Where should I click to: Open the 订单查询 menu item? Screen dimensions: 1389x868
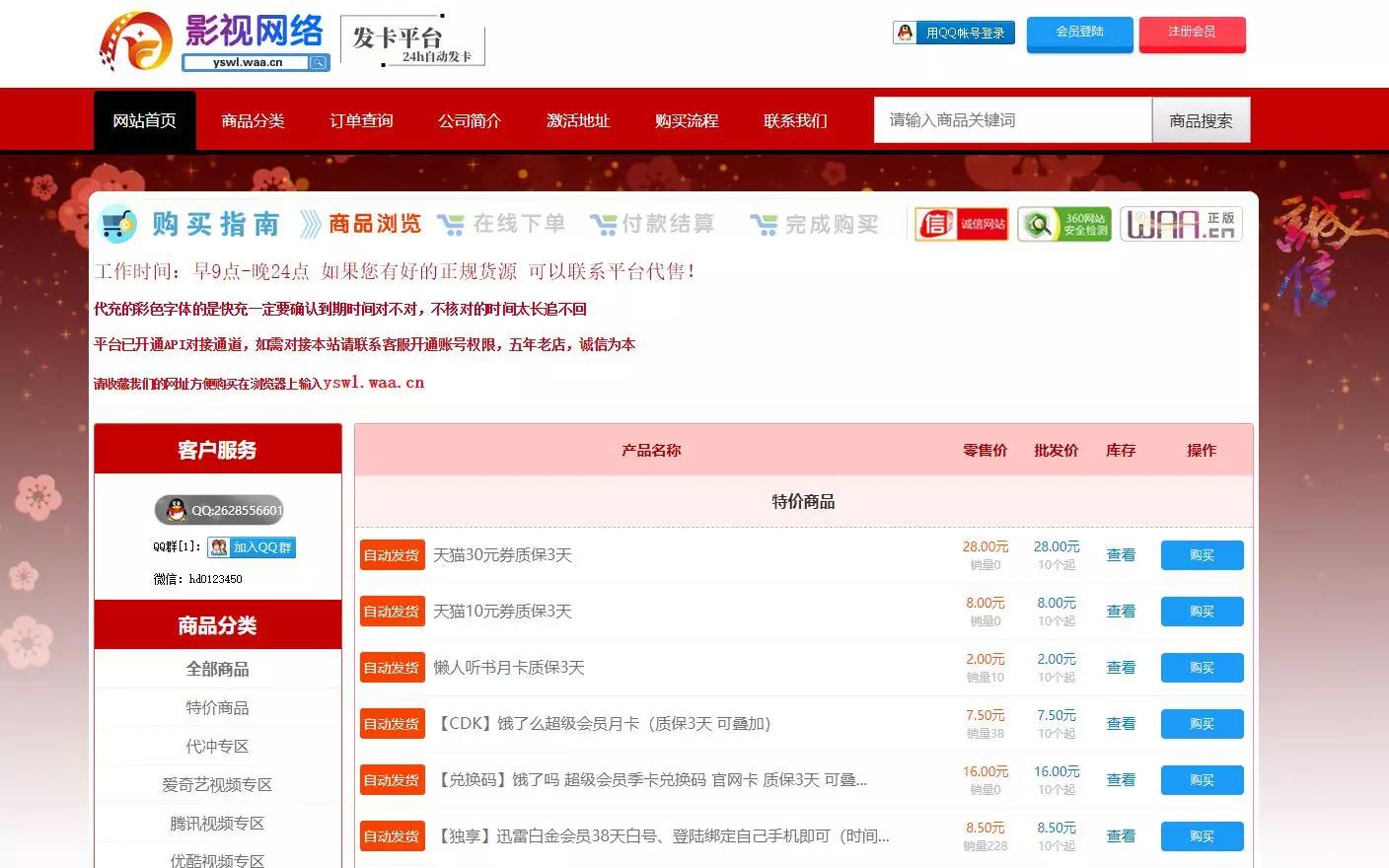(361, 120)
